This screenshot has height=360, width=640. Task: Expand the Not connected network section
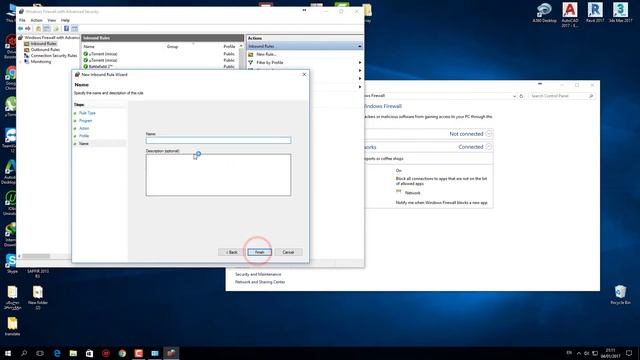click(x=489, y=134)
